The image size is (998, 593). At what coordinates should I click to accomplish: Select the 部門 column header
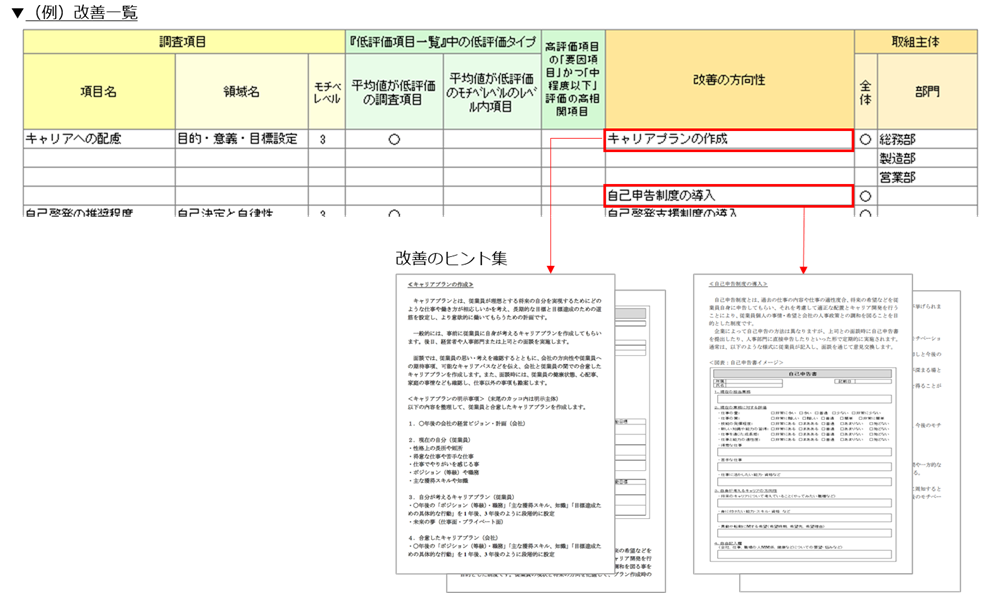[x=926, y=91]
